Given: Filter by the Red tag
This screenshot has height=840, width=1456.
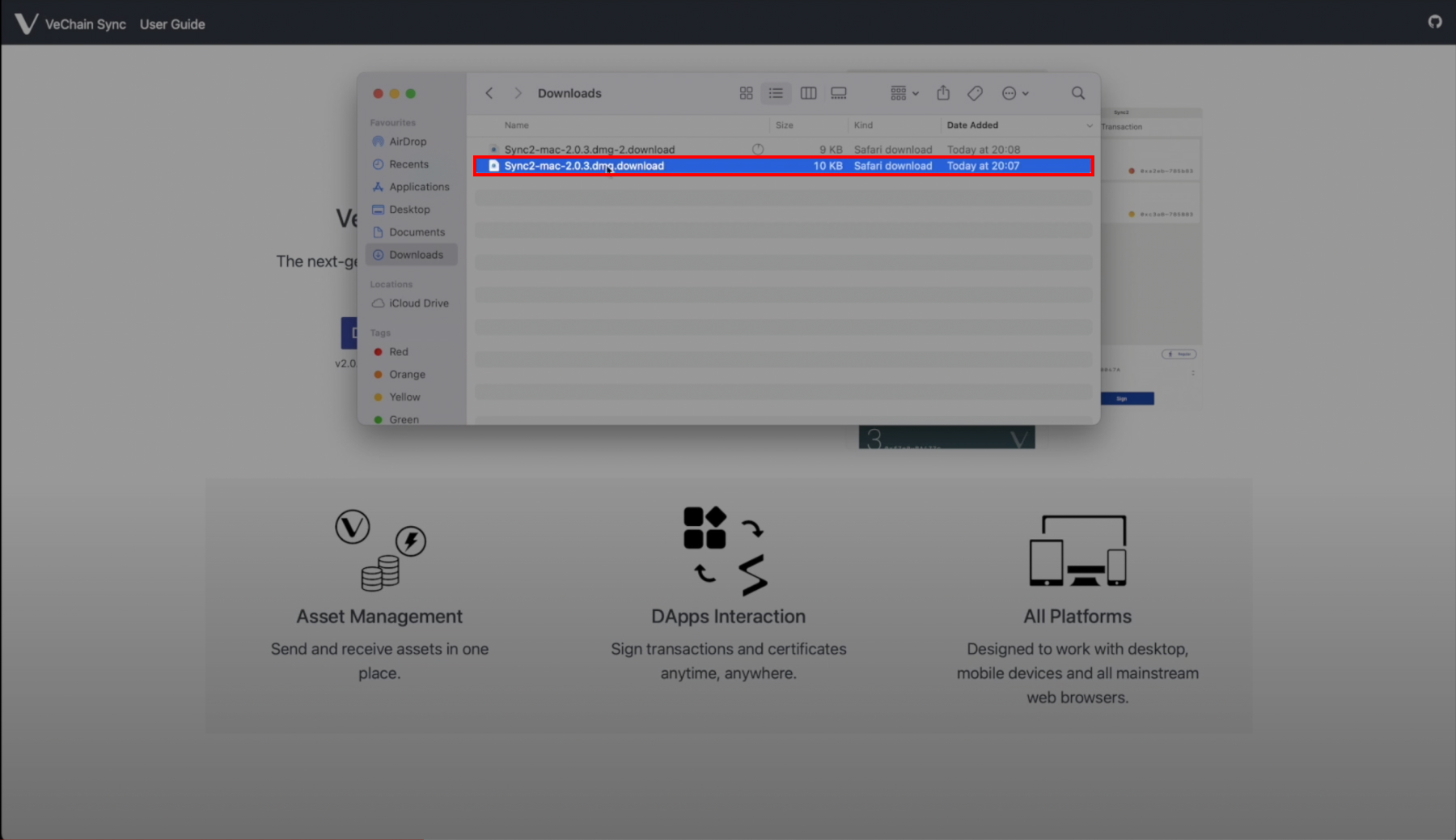Looking at the screenshot, I should point(398,352).
